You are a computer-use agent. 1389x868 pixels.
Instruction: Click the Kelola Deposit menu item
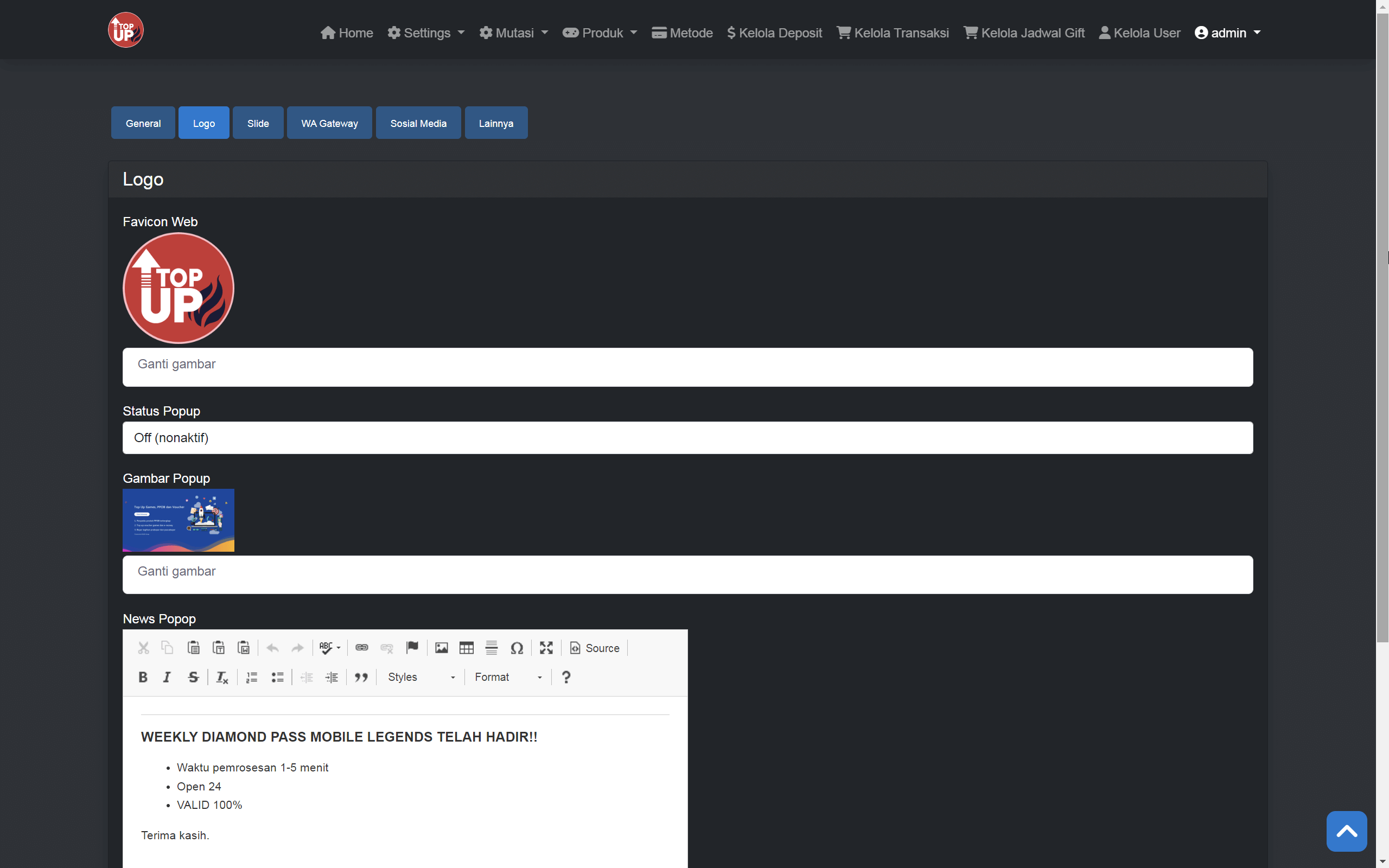point(774,33)
